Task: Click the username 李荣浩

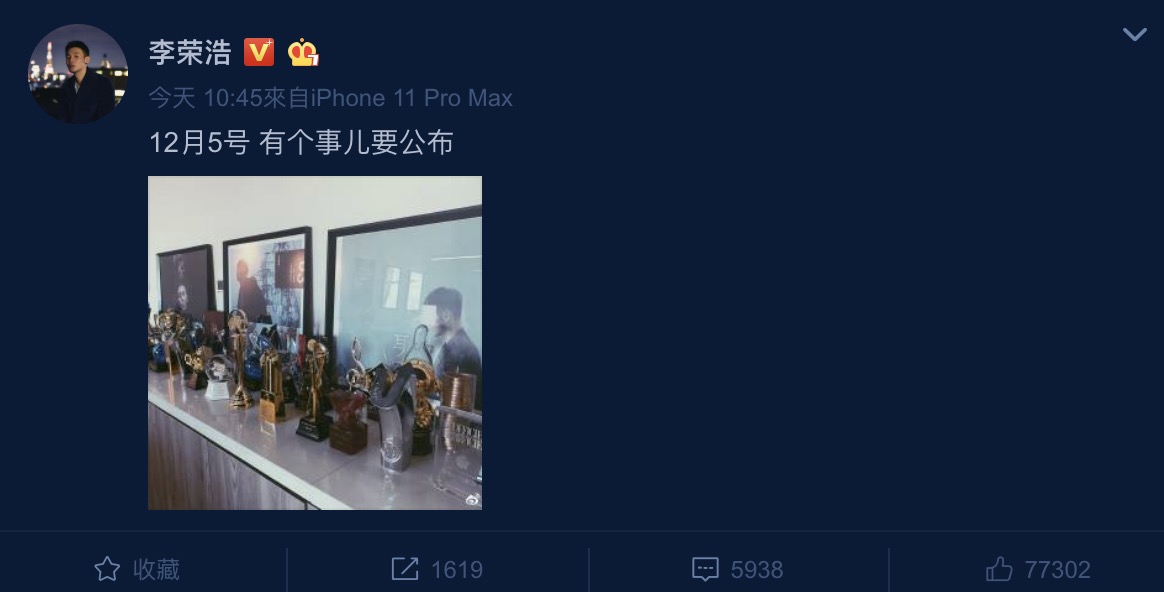Action: pyautogui.click(x=190, y=53)
